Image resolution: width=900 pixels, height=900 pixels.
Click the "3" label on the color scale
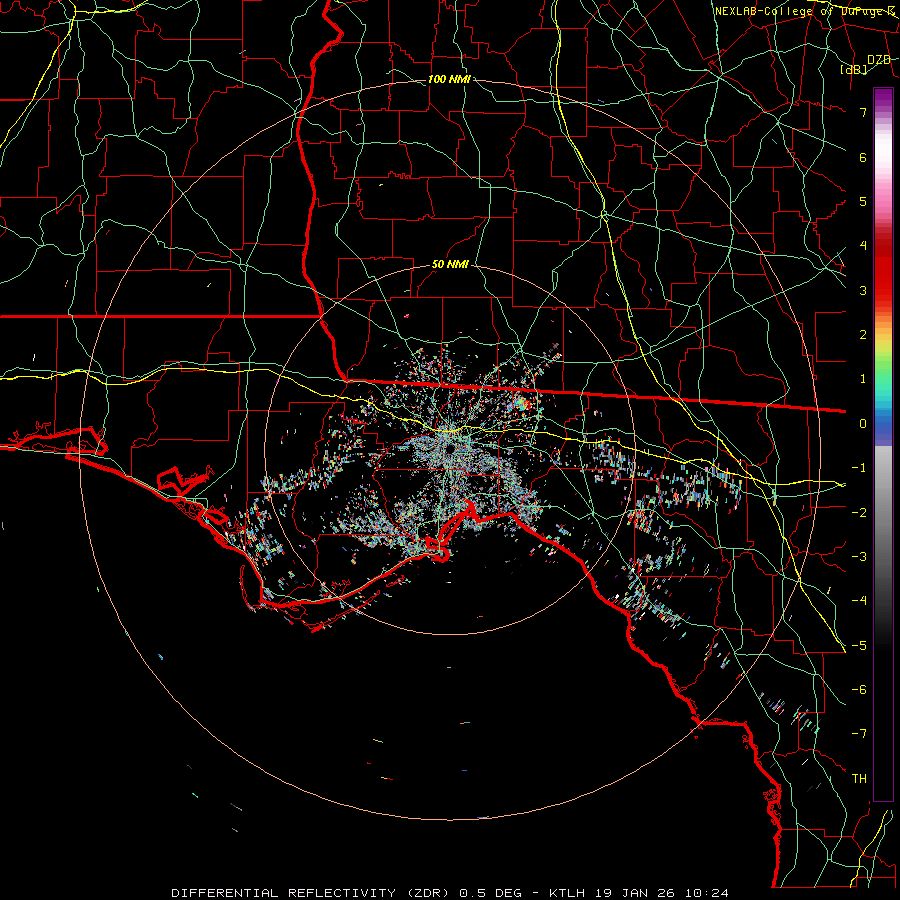coord(863,290)
